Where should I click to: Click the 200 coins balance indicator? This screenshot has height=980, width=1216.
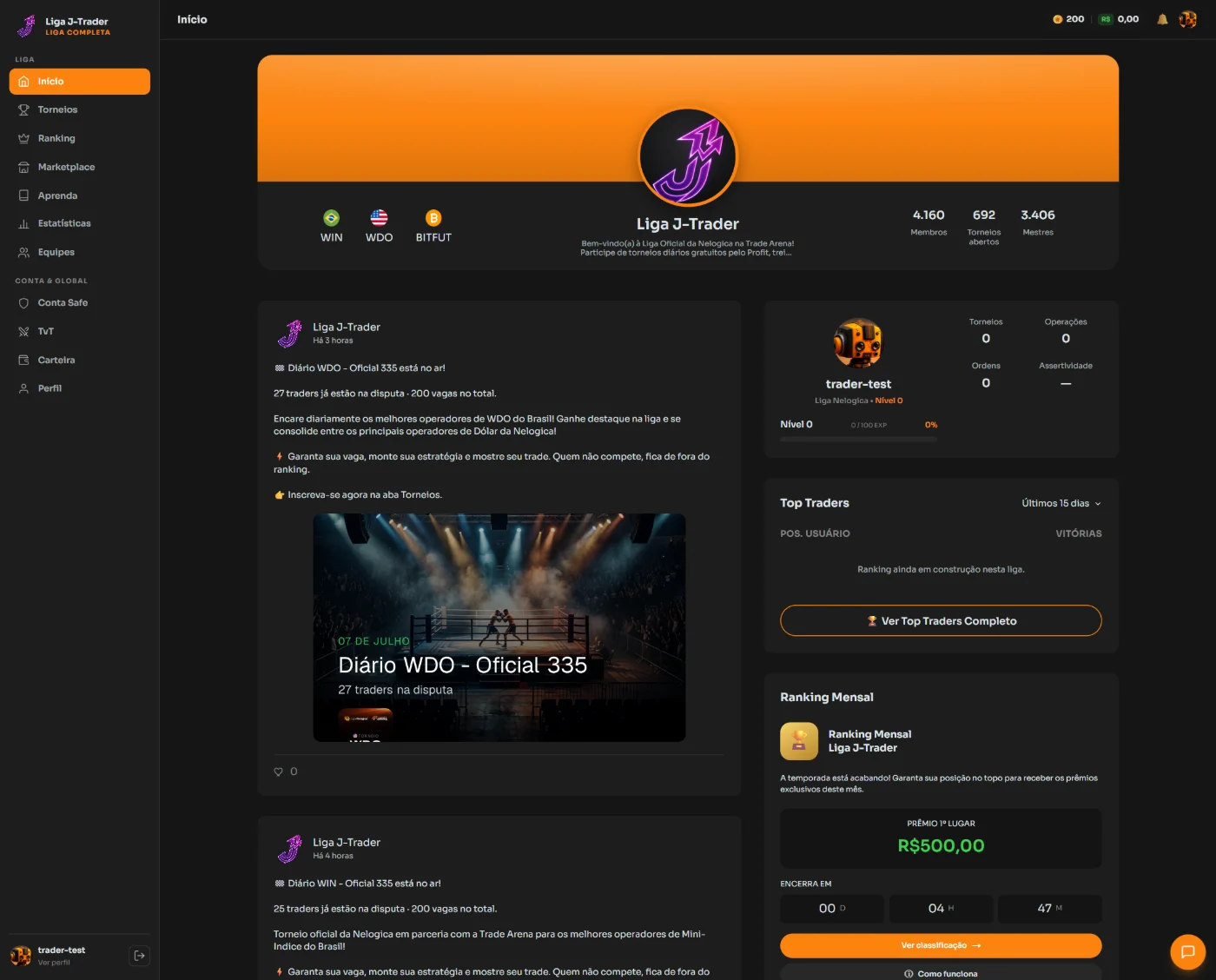click(1068, 19)
